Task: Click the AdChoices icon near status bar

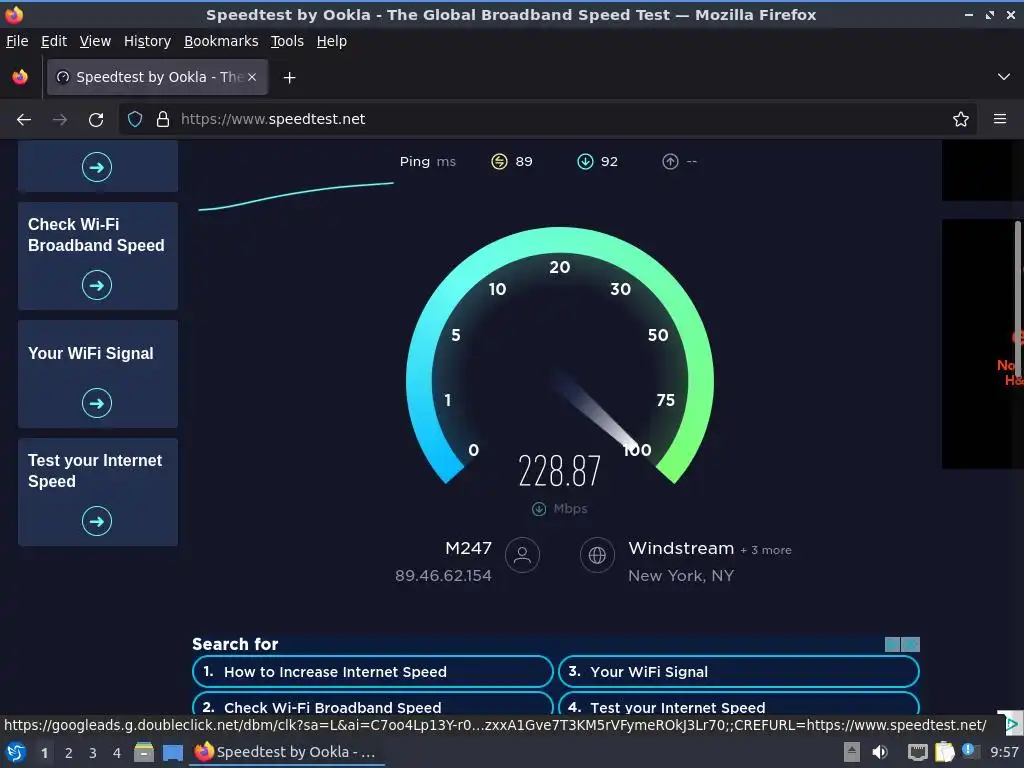Action: 1011,724
